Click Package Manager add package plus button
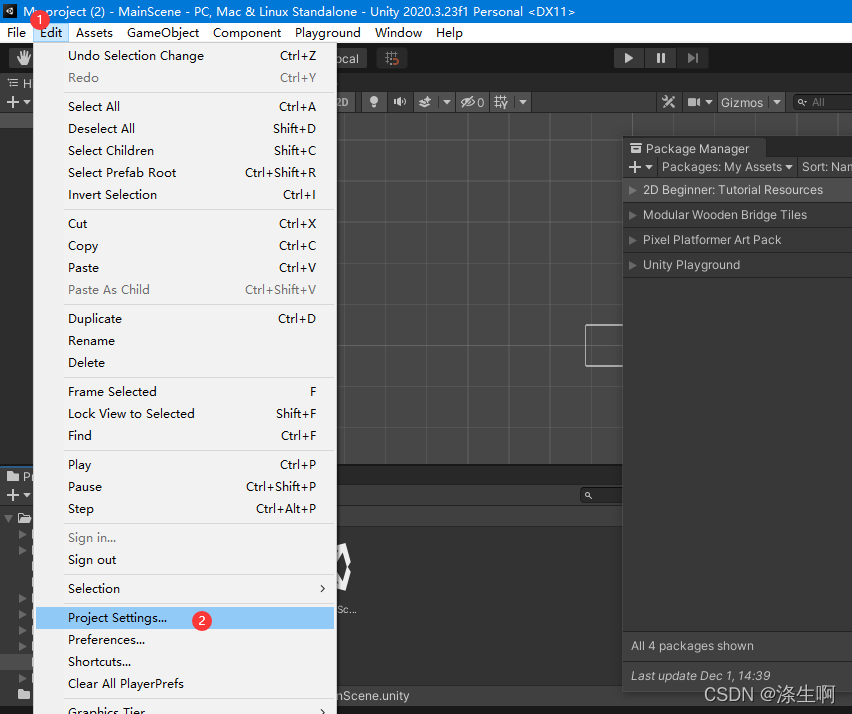Screen dimensions: 852x714 pyautogui.click(x=641, y=167)
